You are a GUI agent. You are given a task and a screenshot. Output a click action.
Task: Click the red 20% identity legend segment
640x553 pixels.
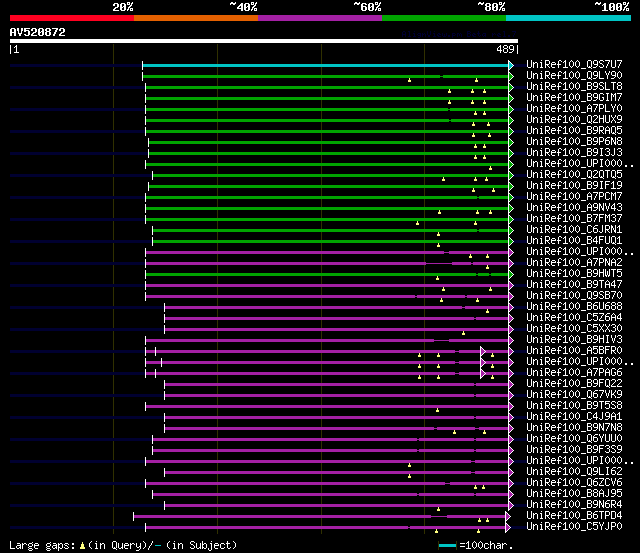point(72,18)
